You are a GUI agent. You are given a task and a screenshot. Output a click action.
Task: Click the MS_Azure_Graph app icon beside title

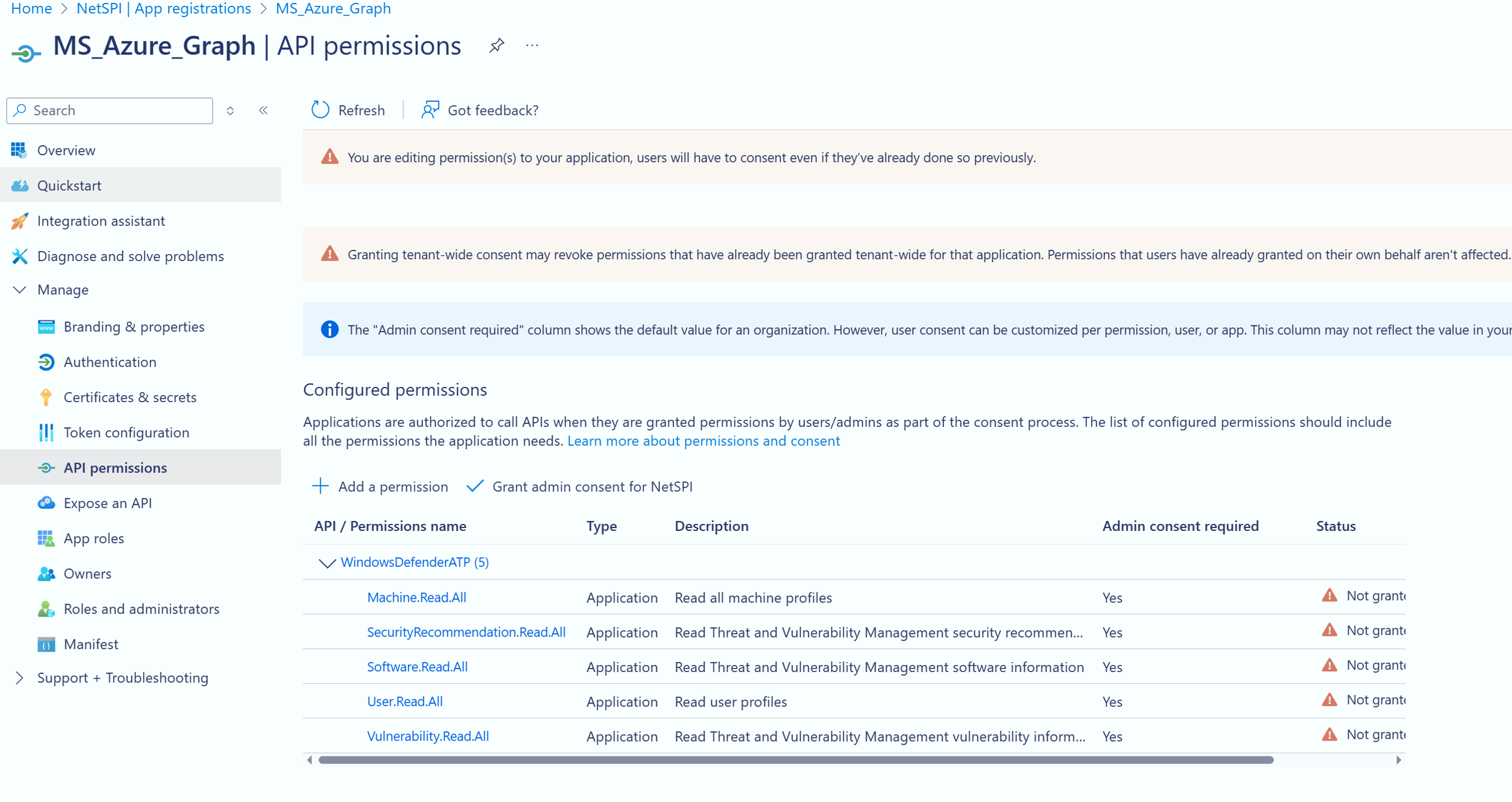point(26,53)
